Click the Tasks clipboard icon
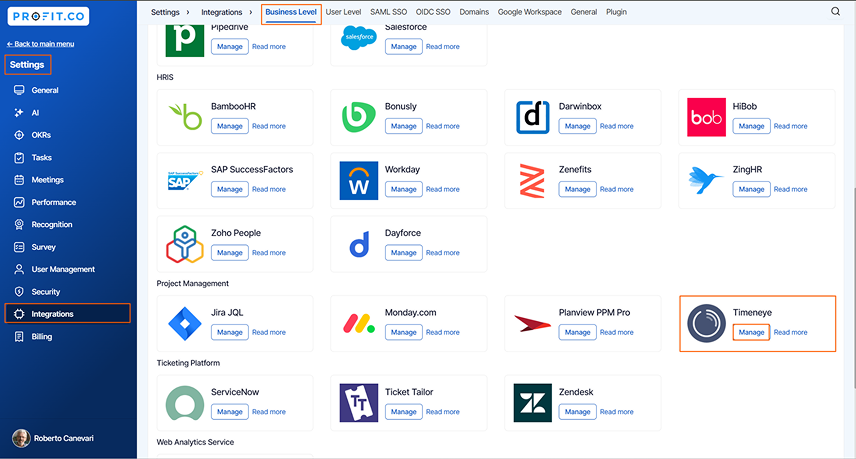Screen dimensions: 856x459 click(19, 157)
